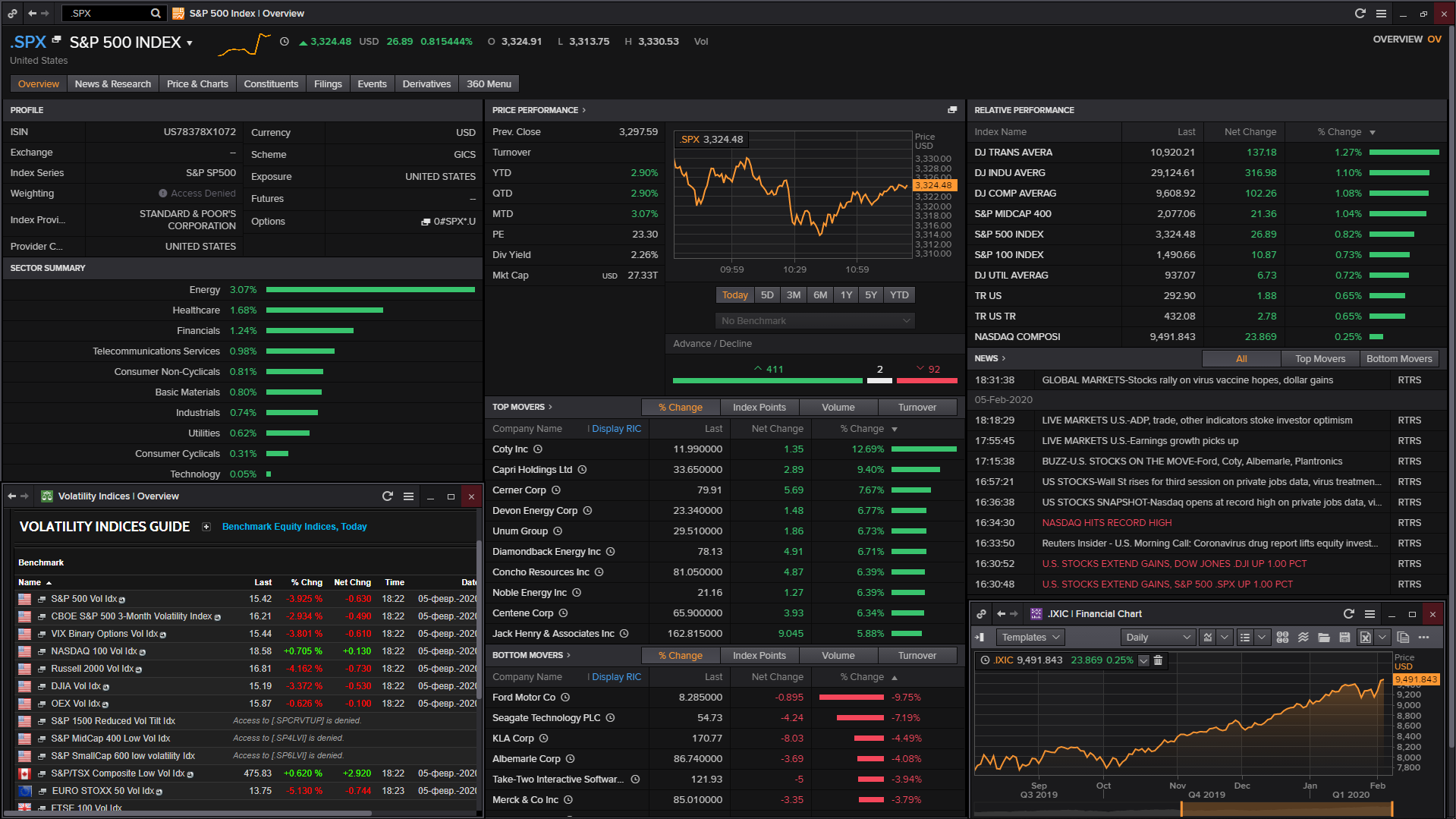The height and width of the screenshot is (819, 1456).
Task: Refresh the S&P 500 Index Overview window
Action: point(1360,13)
